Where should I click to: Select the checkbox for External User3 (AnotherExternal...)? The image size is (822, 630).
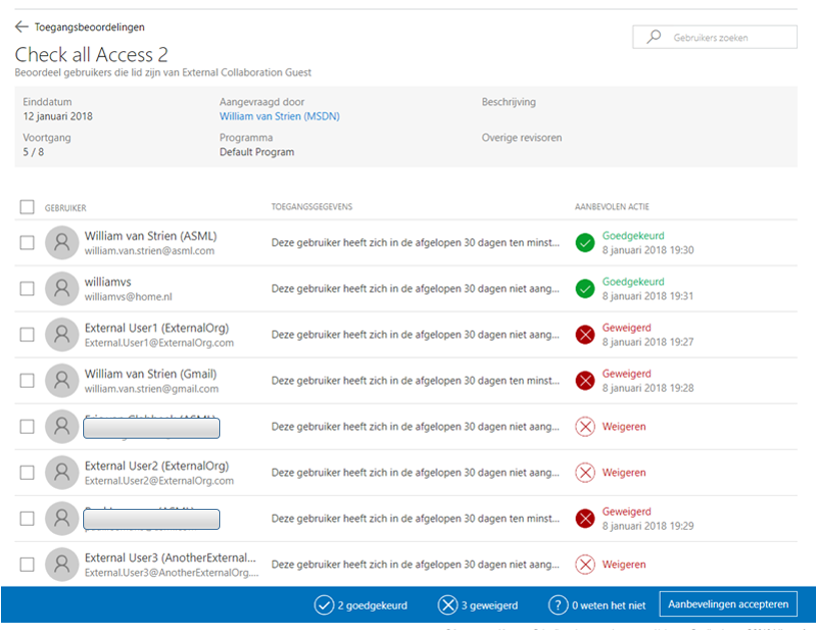(26, 564)
